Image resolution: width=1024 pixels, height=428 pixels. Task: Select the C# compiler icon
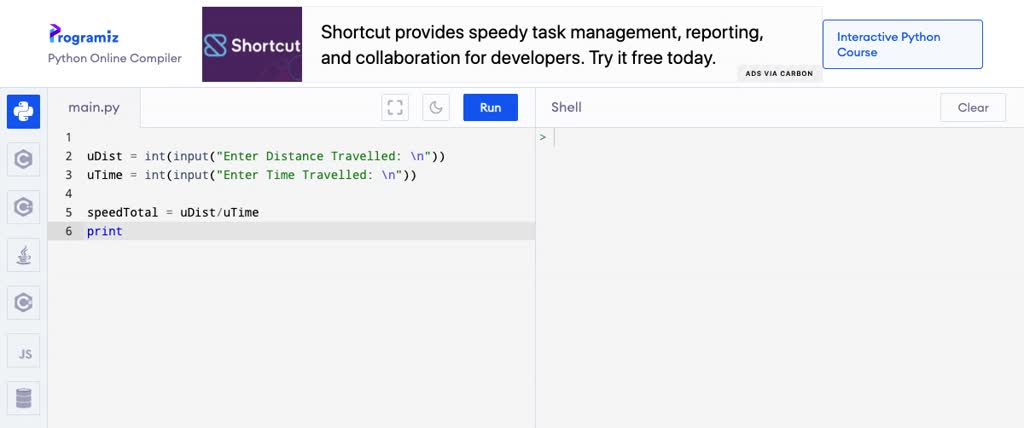tap(24, 303)
